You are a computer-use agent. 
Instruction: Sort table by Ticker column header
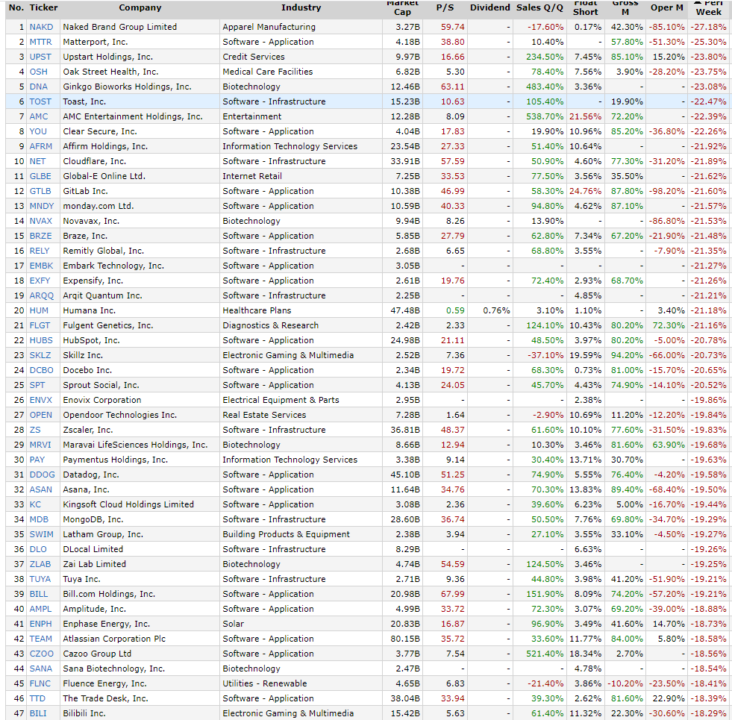point(43,7)
